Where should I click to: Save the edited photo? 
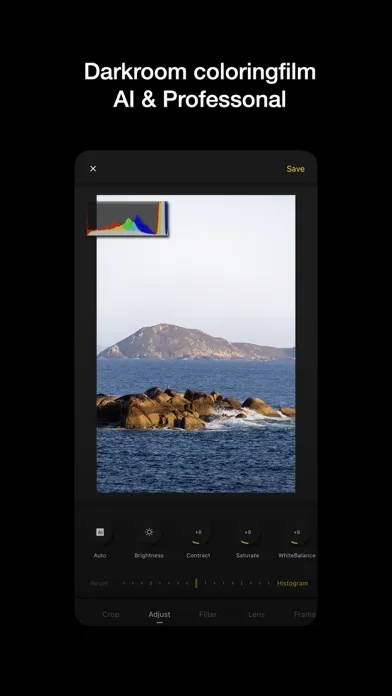tap(295, 169)
